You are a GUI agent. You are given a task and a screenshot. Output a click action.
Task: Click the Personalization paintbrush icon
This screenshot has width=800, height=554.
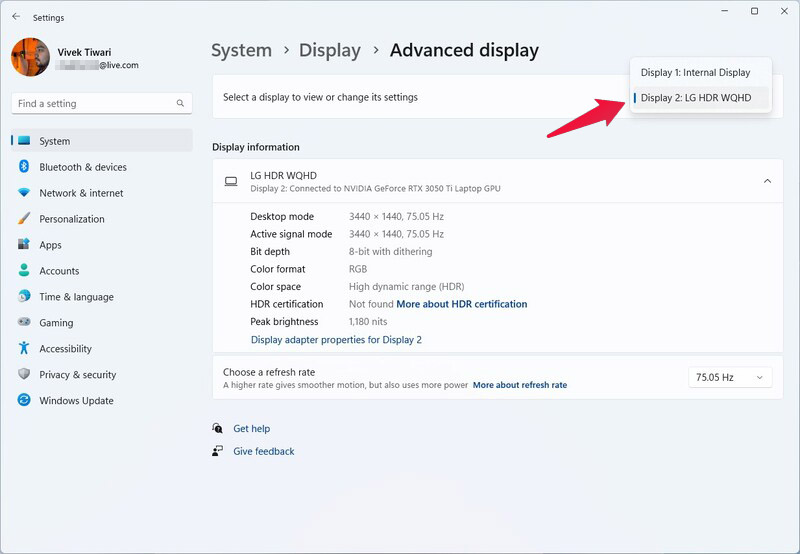point(24,218)
